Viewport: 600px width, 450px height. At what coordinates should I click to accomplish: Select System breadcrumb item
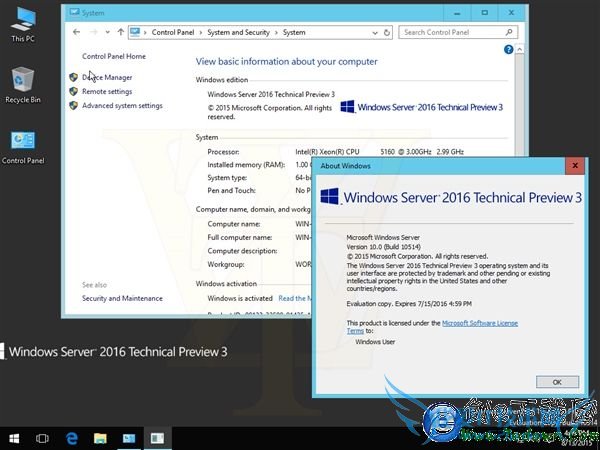(x=294, y=33)
